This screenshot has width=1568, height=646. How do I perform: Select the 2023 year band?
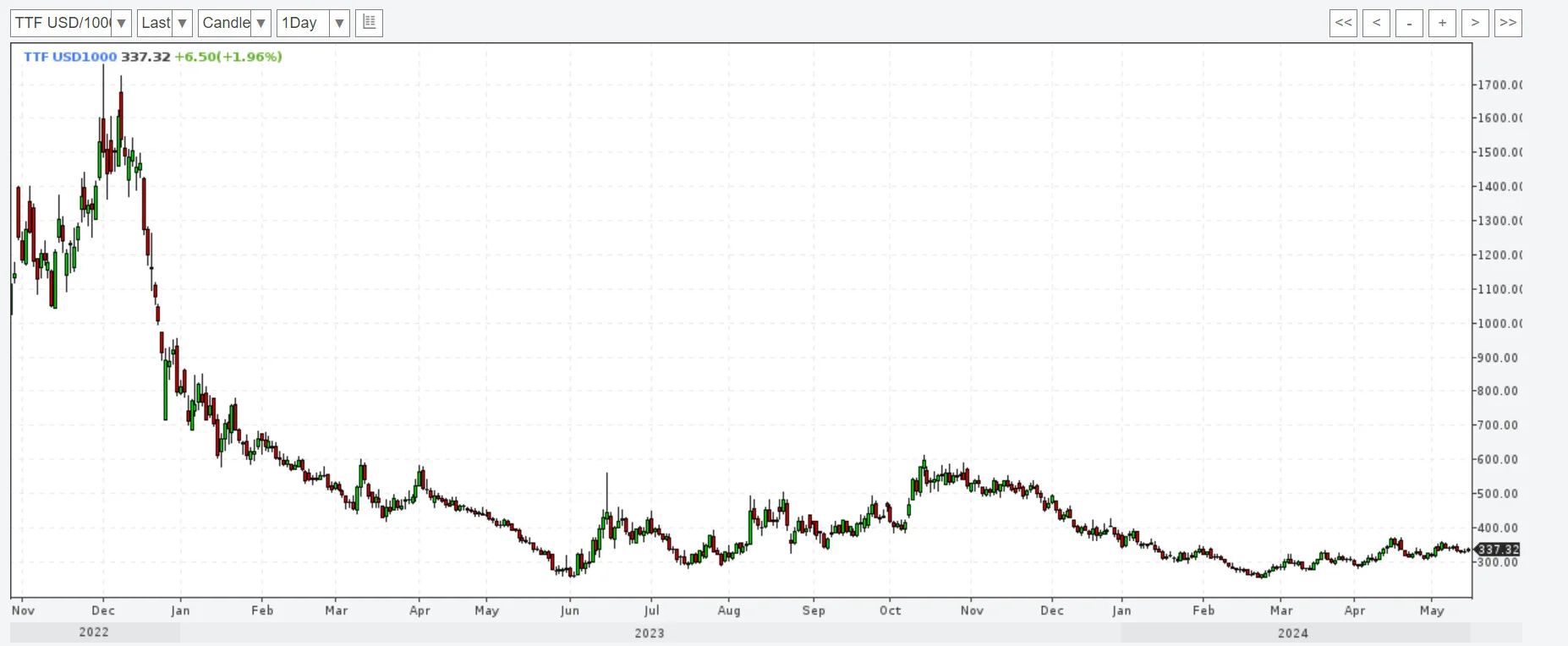[x=650, y=632]
